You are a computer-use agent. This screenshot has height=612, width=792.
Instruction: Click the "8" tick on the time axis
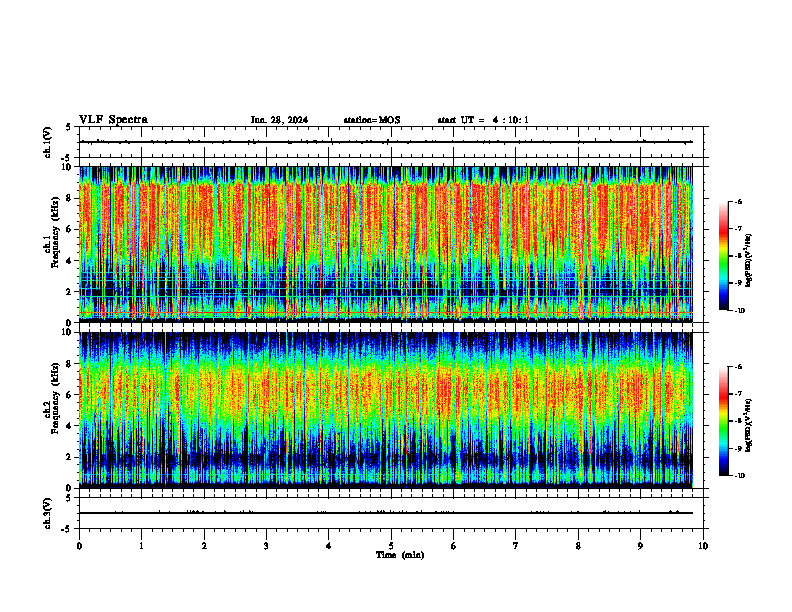578,546
